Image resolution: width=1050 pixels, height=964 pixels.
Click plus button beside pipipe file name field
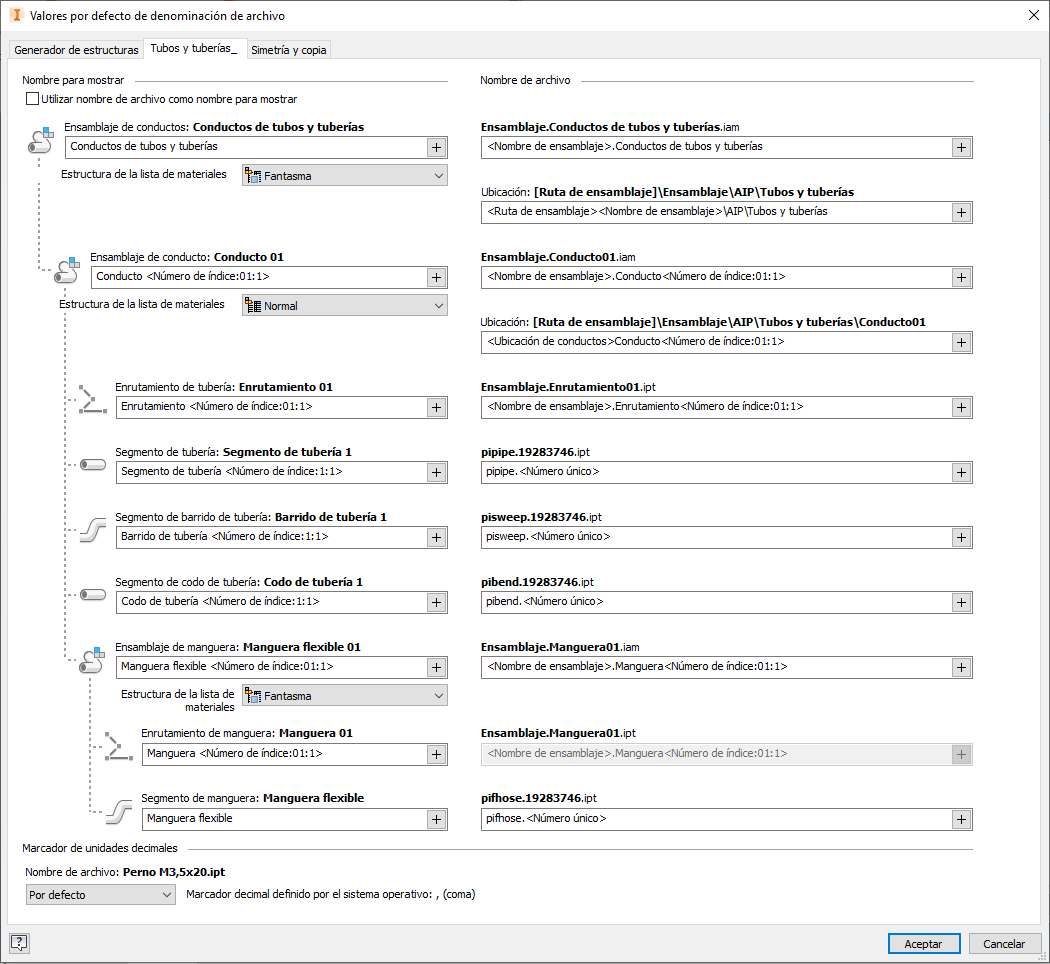[x=961, y=472]
